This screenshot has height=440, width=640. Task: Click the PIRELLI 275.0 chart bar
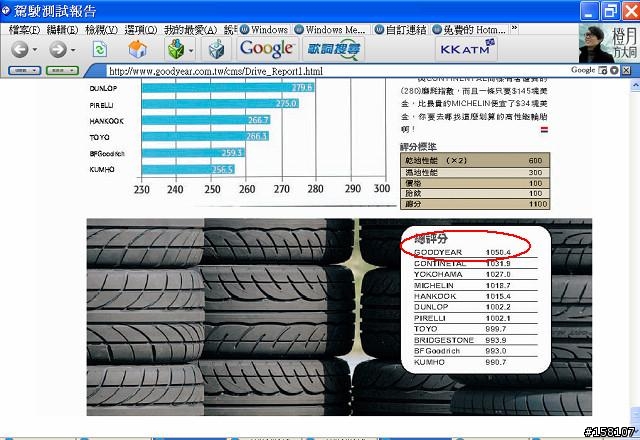220,104
